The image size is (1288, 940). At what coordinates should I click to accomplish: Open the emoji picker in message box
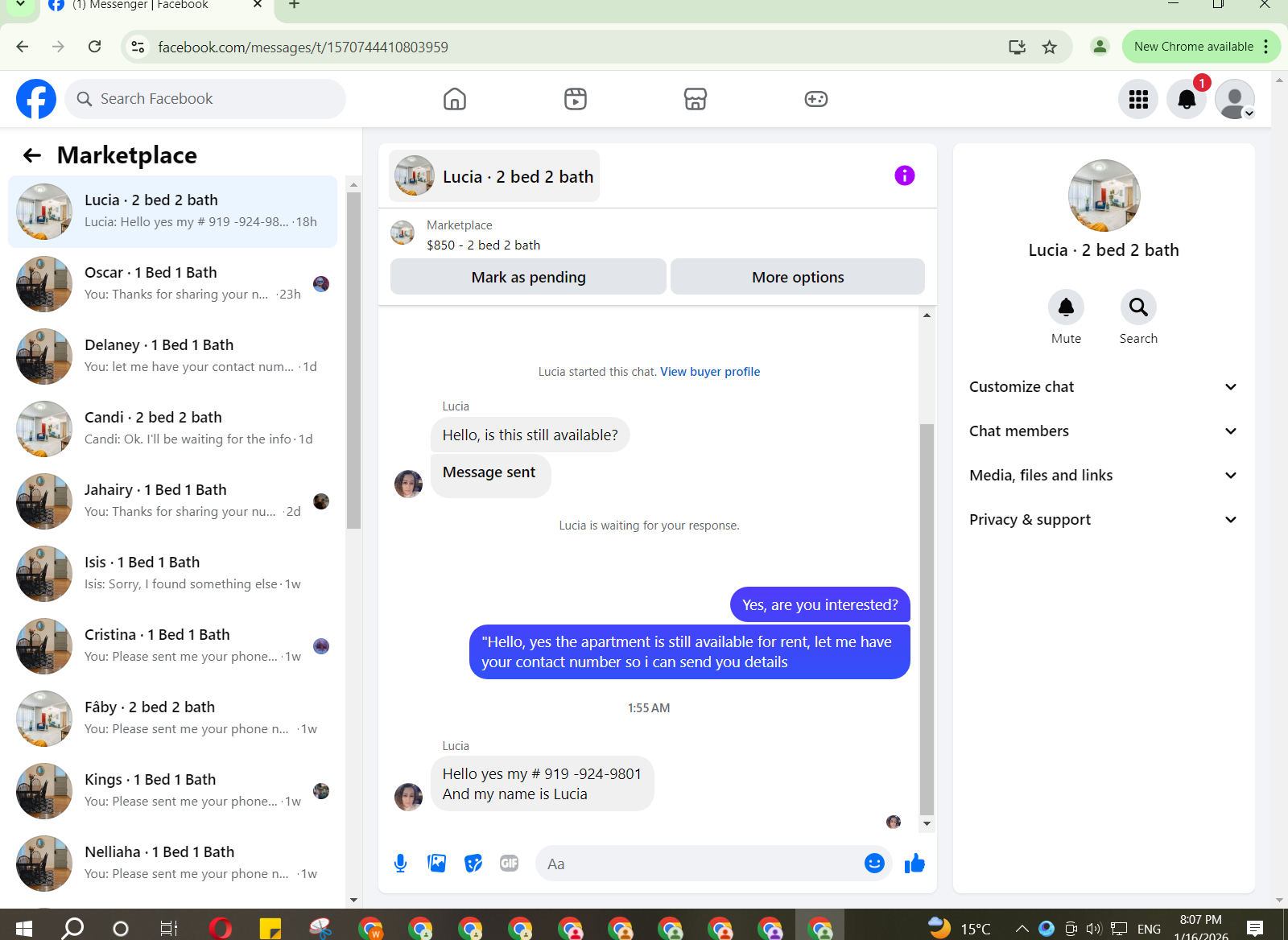click(874, 864)
